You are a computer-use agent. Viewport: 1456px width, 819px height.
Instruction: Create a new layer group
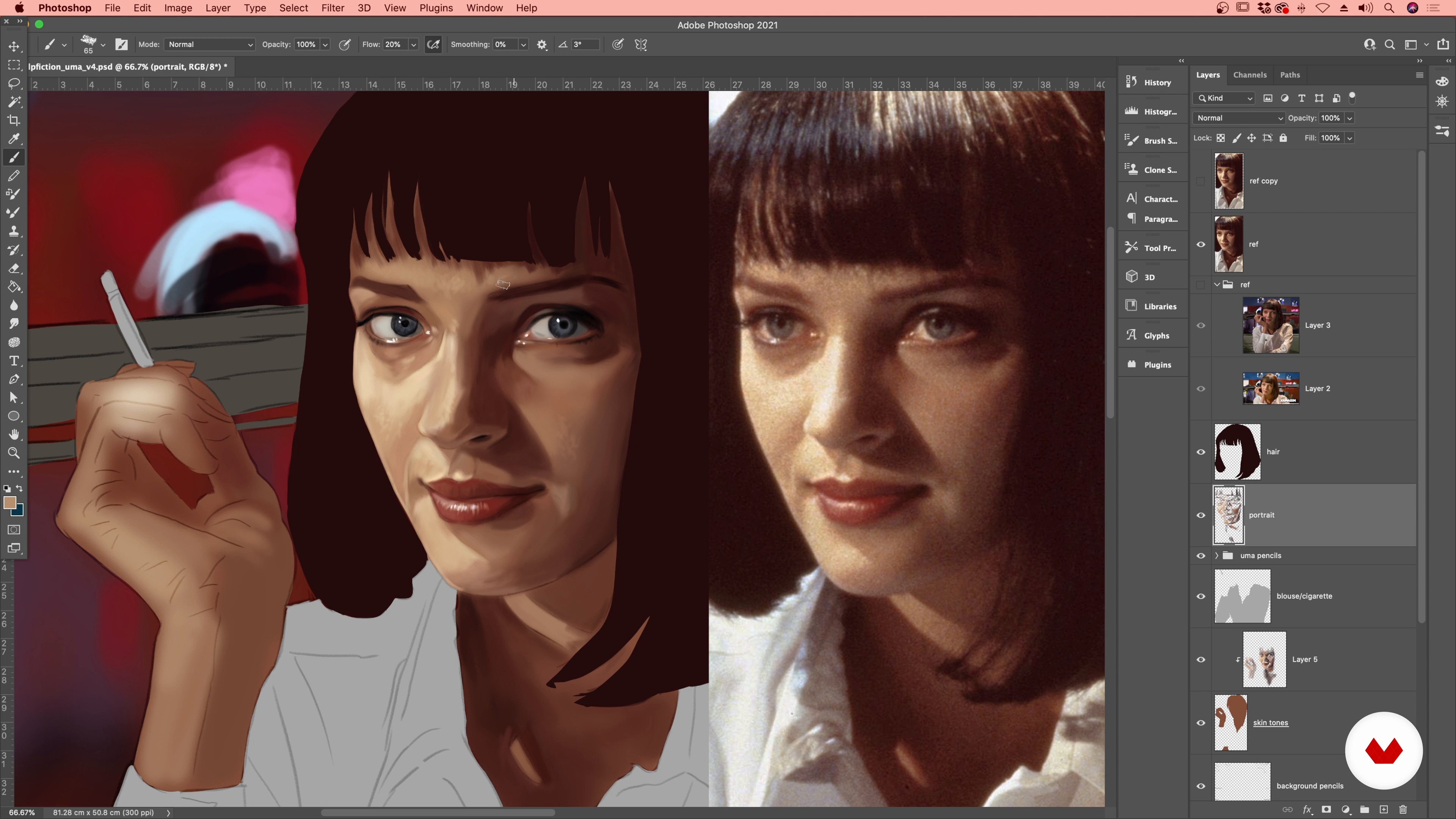[1365, 810]
